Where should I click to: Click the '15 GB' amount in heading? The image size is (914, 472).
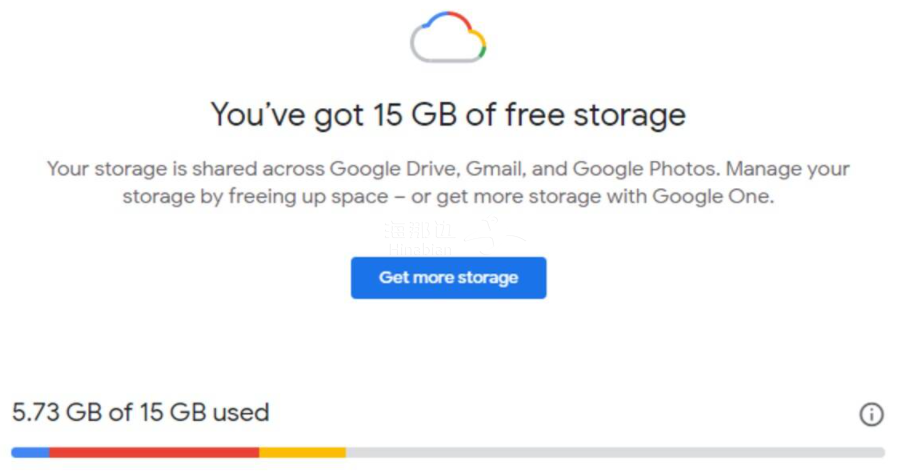point(414,115)
